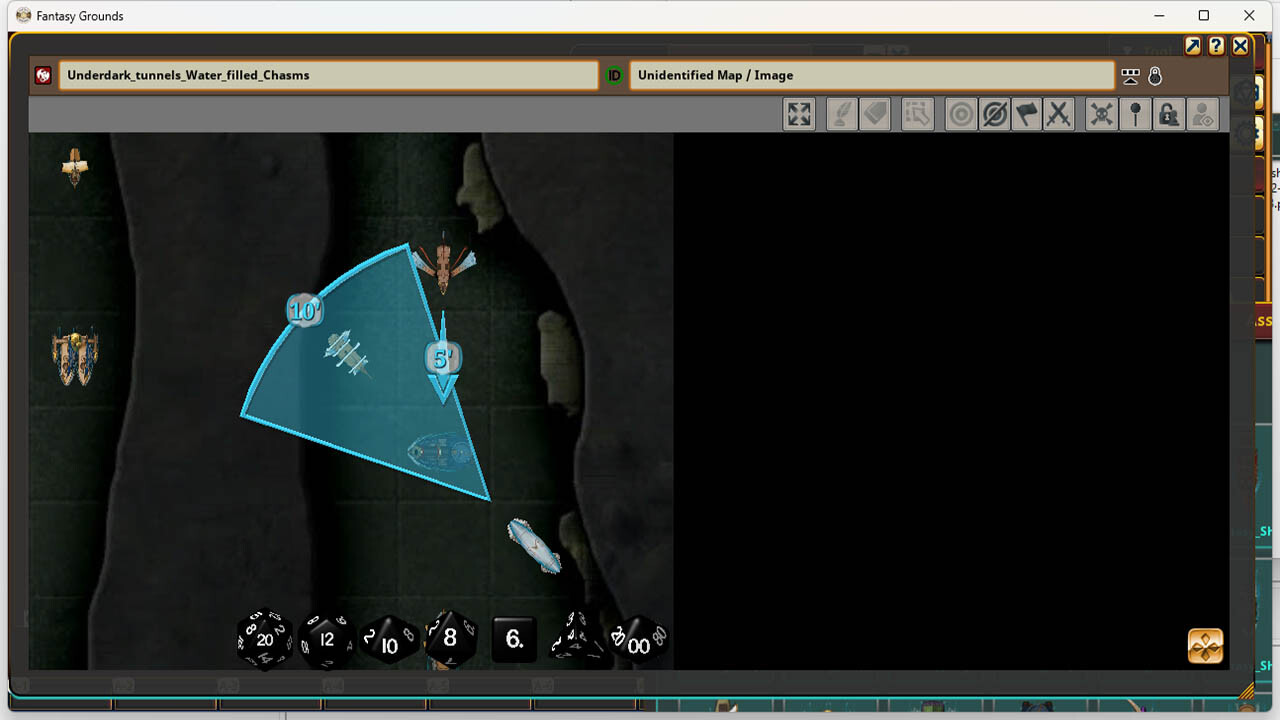
Task: Expand a sidebar icon on right edge
Action: 1247,92
